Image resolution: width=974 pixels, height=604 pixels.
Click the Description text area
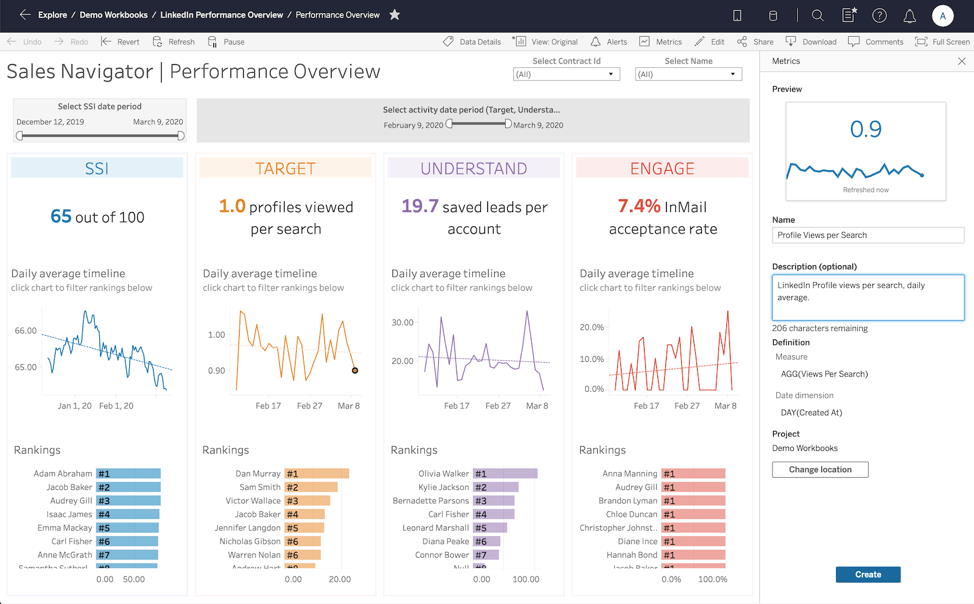868,298
